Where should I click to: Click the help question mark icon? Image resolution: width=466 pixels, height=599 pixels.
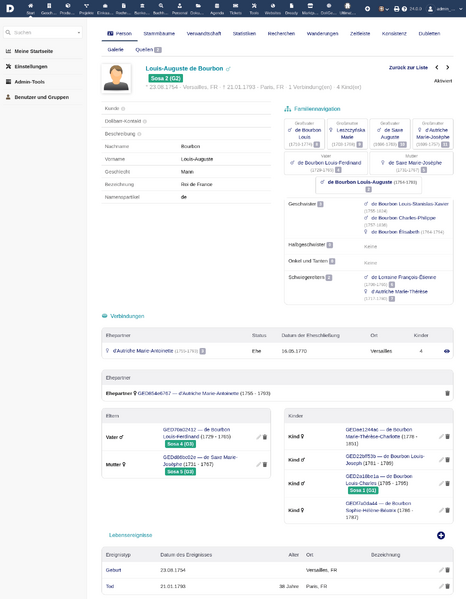coord(404,8)
